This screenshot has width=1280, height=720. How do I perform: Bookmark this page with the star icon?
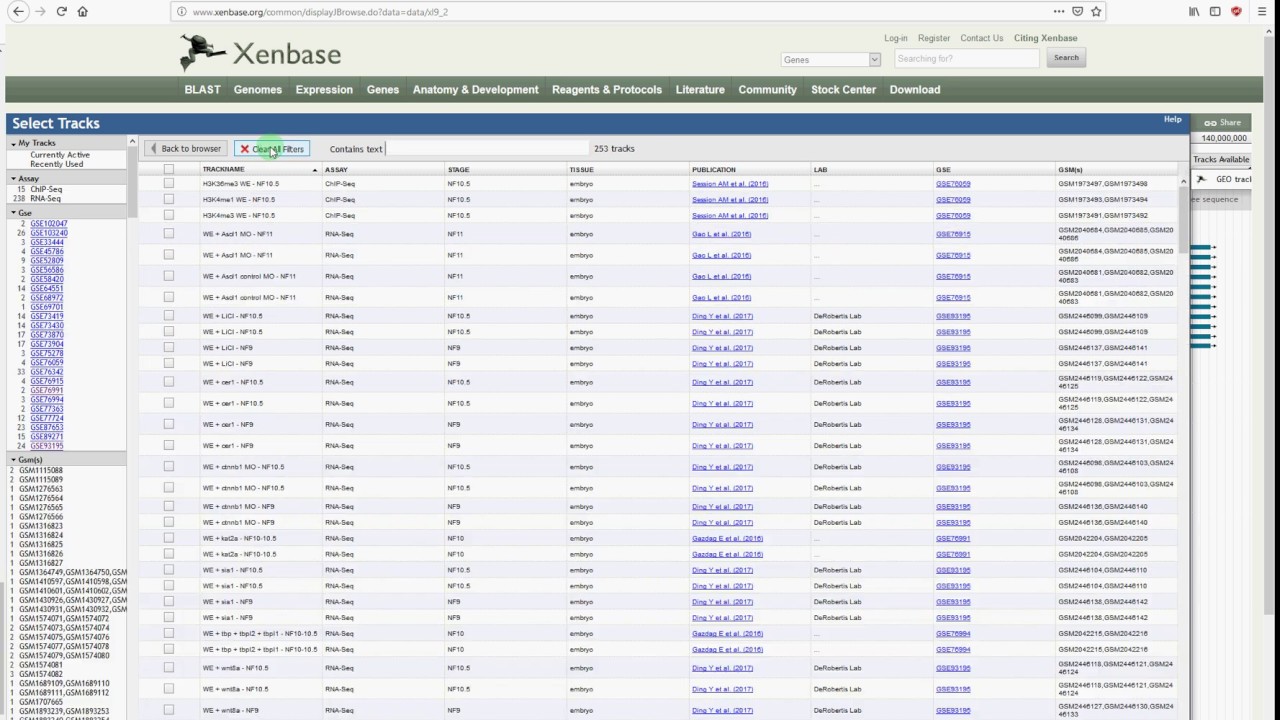(x=1096, y=11)
